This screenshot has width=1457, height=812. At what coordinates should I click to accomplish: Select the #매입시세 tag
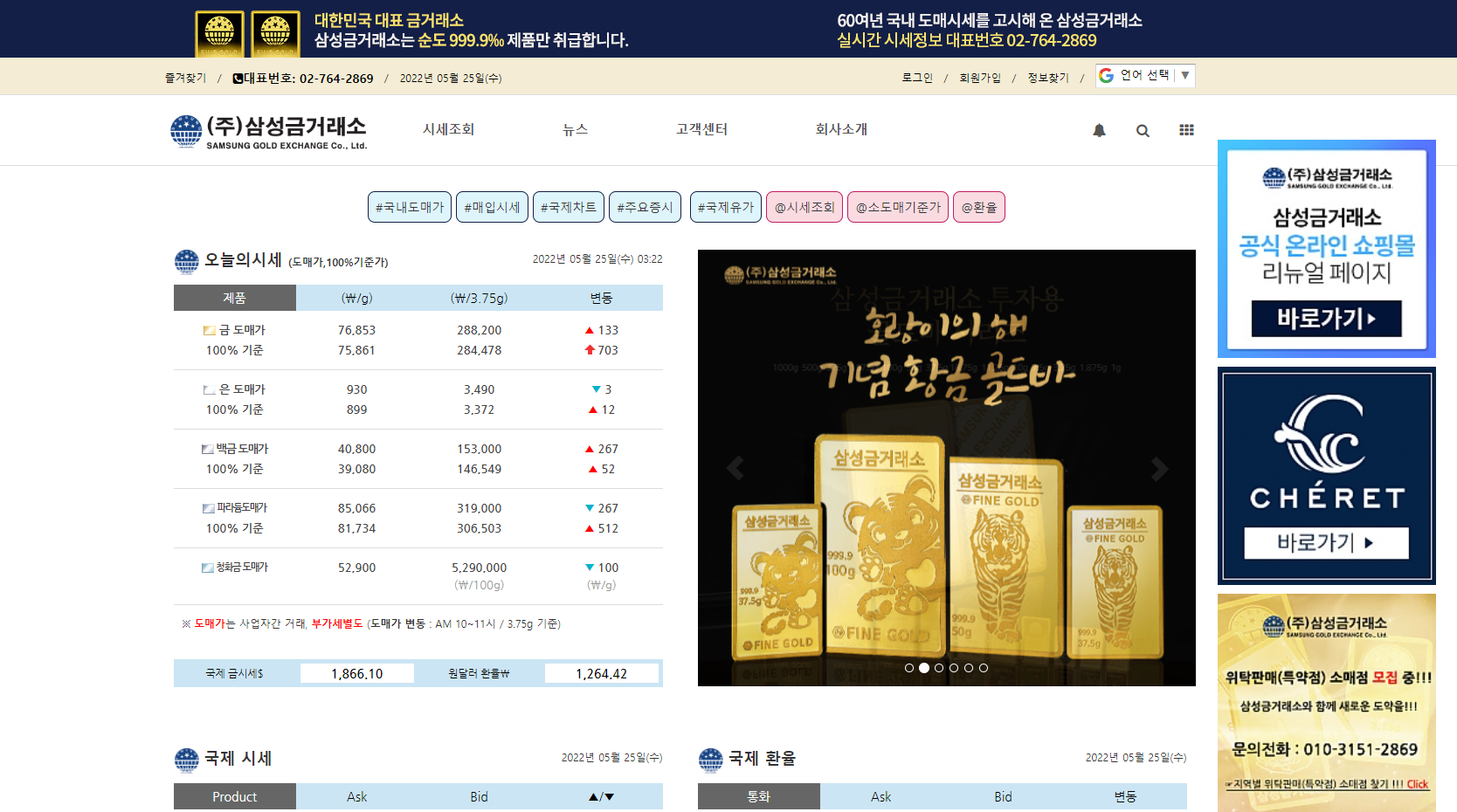492,207
